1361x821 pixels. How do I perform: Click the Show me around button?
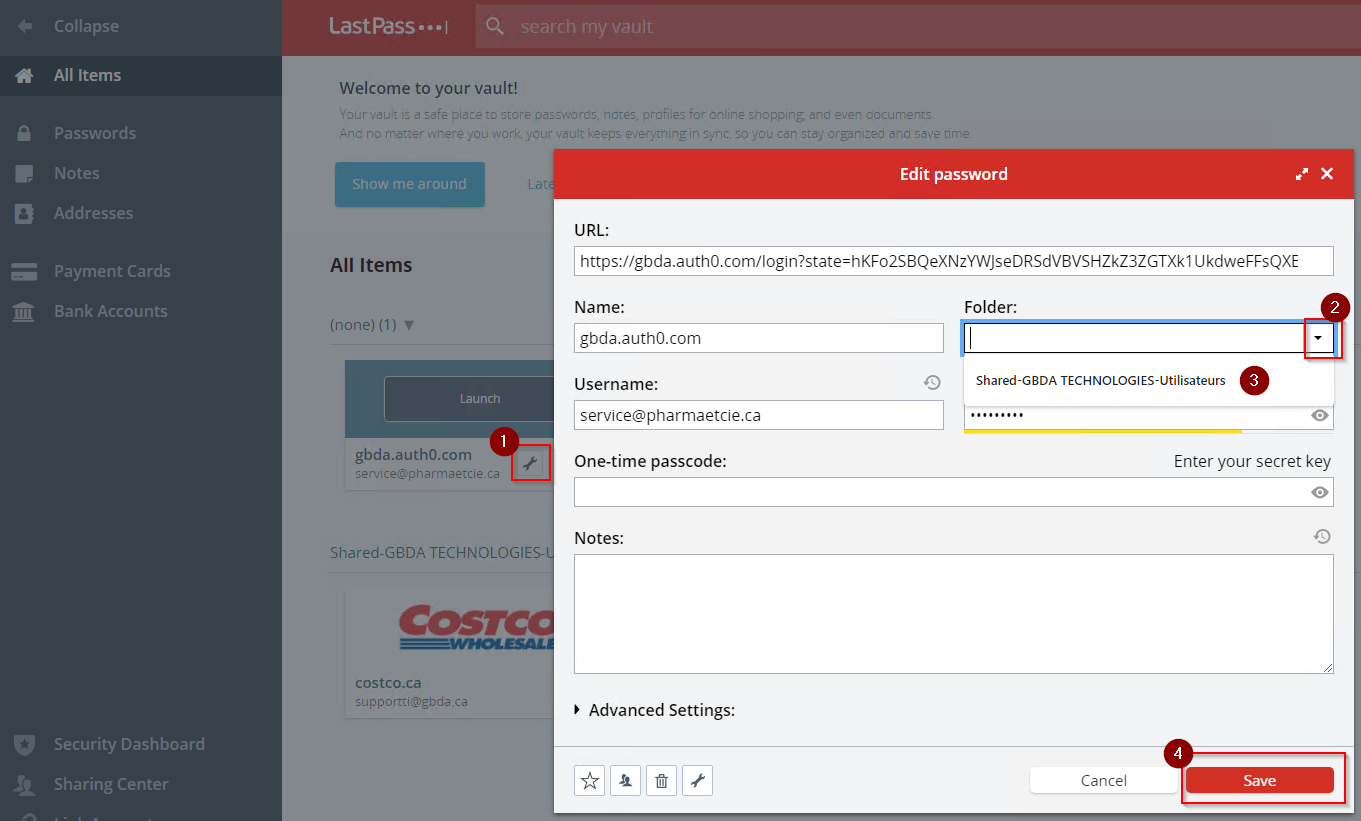(x=410, y=184)
